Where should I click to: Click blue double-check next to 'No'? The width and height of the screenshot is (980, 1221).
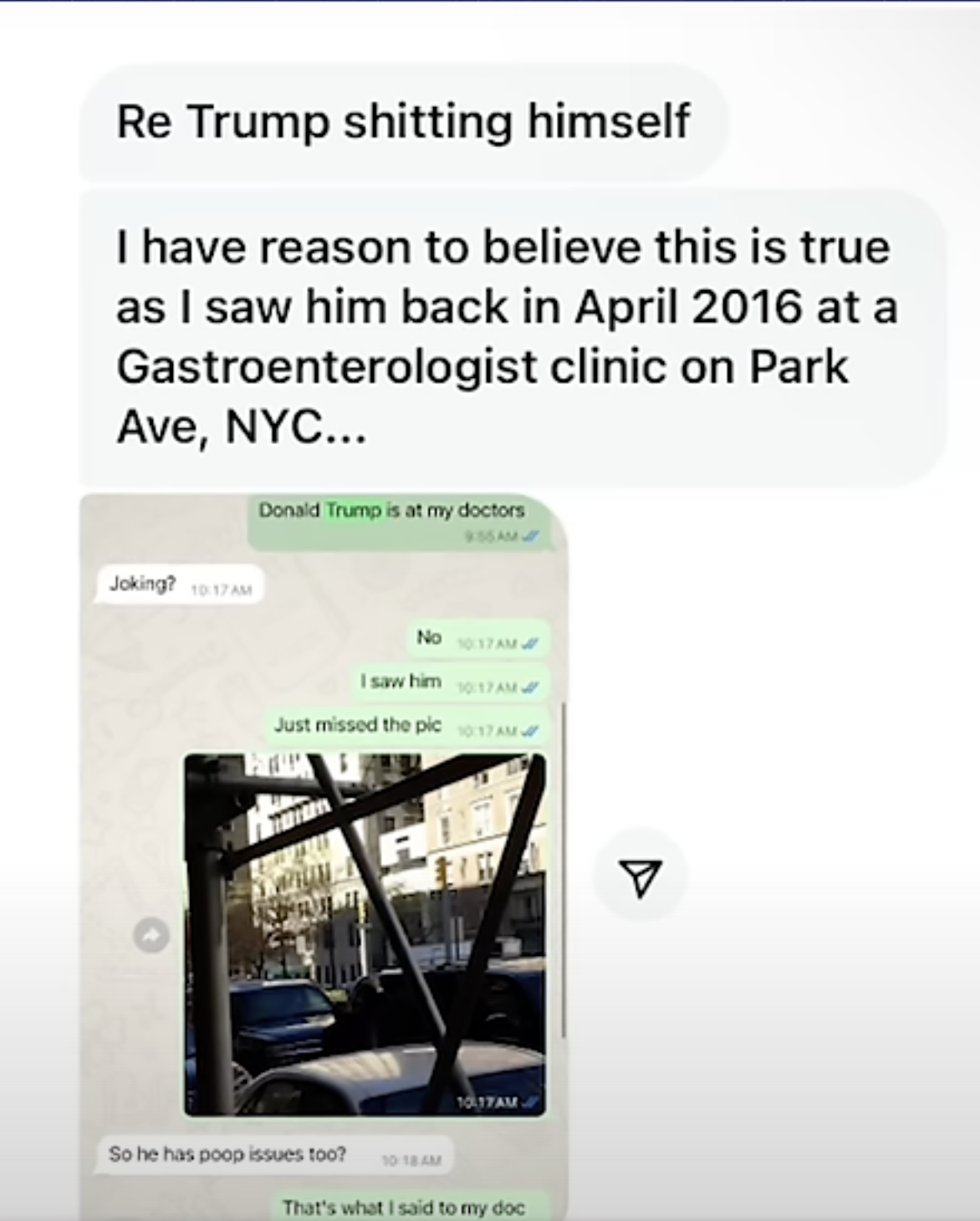pyautogui.click(x=530, y=644)
